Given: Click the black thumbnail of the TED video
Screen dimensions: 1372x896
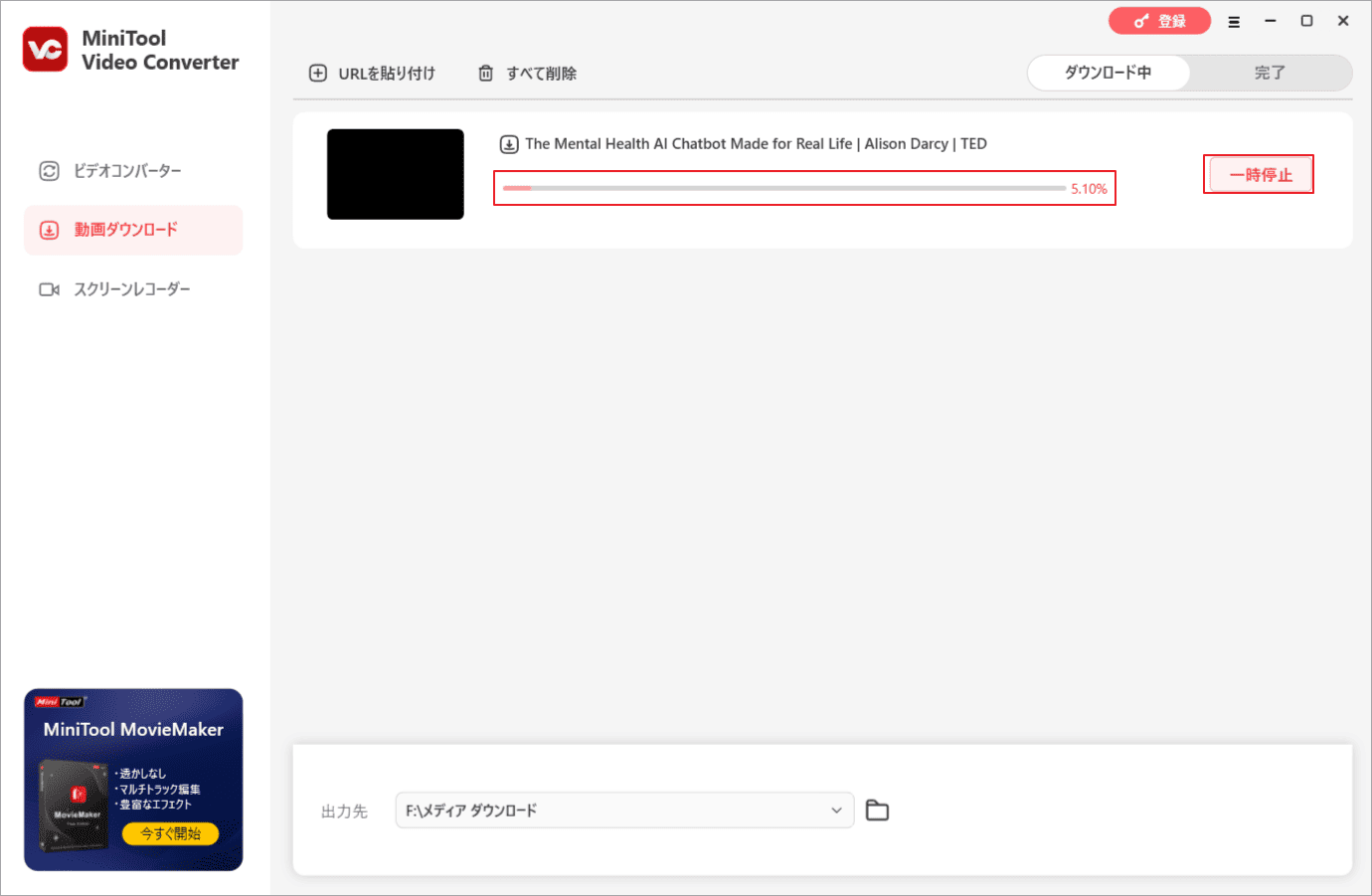Looking at the screenshot, I should coord(396,174).
